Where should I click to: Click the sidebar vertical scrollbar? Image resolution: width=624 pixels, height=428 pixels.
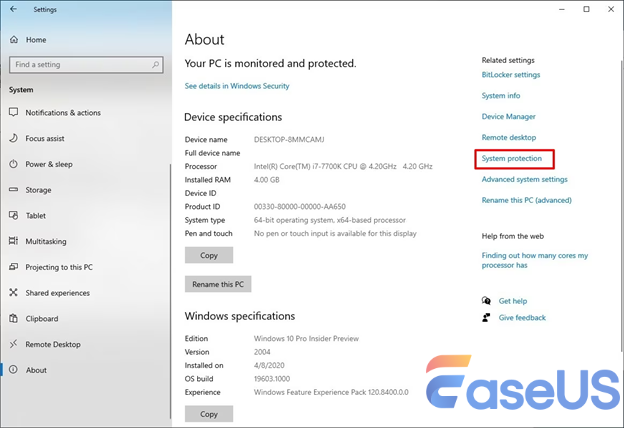[170, 291]
